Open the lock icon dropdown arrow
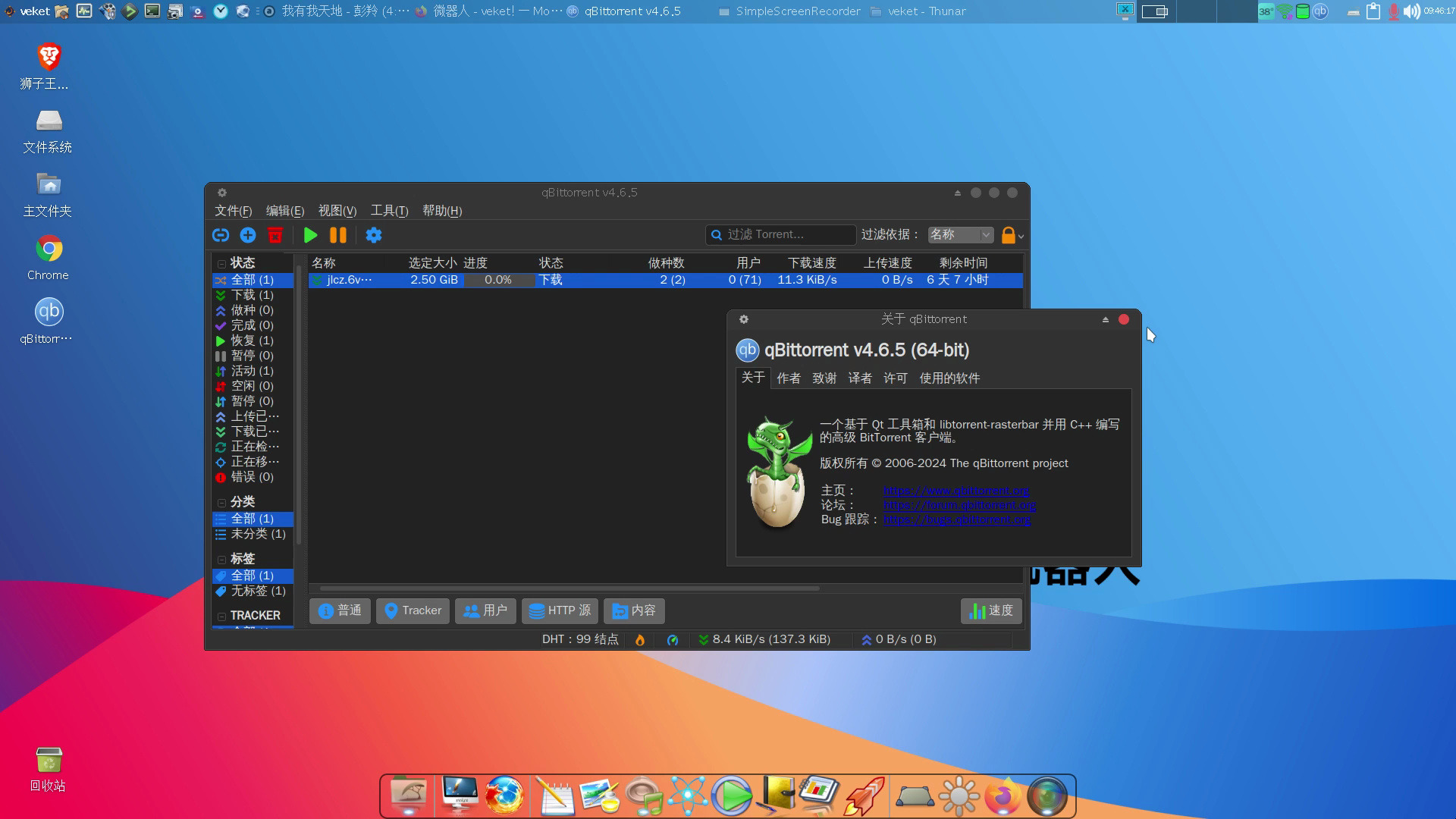Image resolution: width=1456 pixels, height=819 pixels. click(x=1021, y=237)
